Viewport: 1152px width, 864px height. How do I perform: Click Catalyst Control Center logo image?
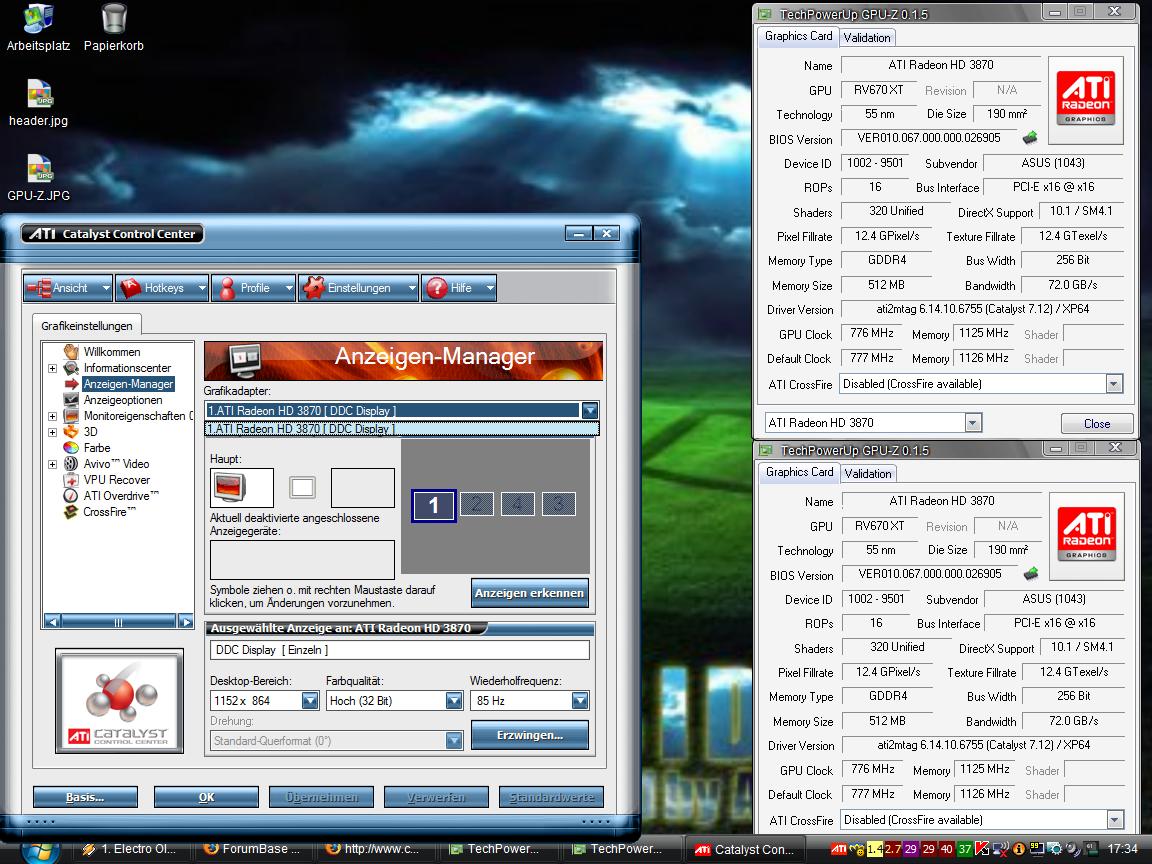click(x=120, y=701)
